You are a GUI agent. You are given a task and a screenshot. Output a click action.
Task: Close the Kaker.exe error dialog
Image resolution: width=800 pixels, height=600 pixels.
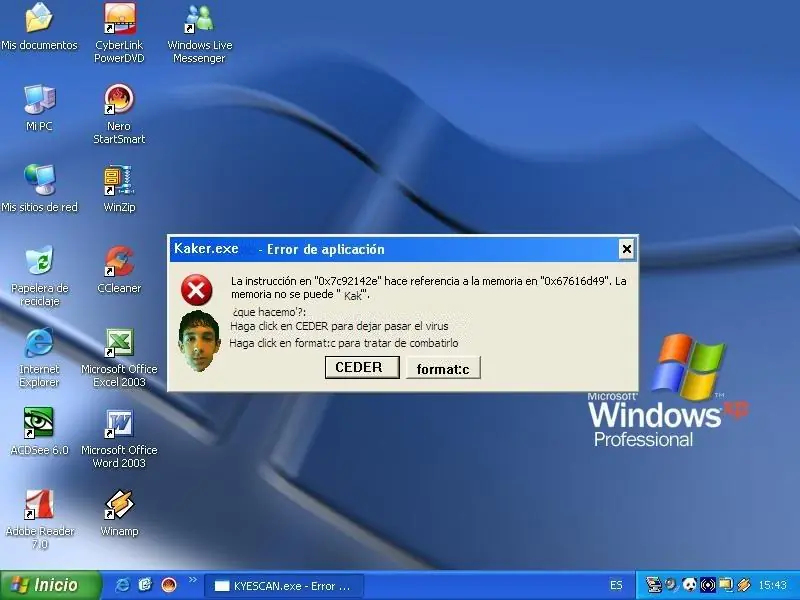(627, 249)
